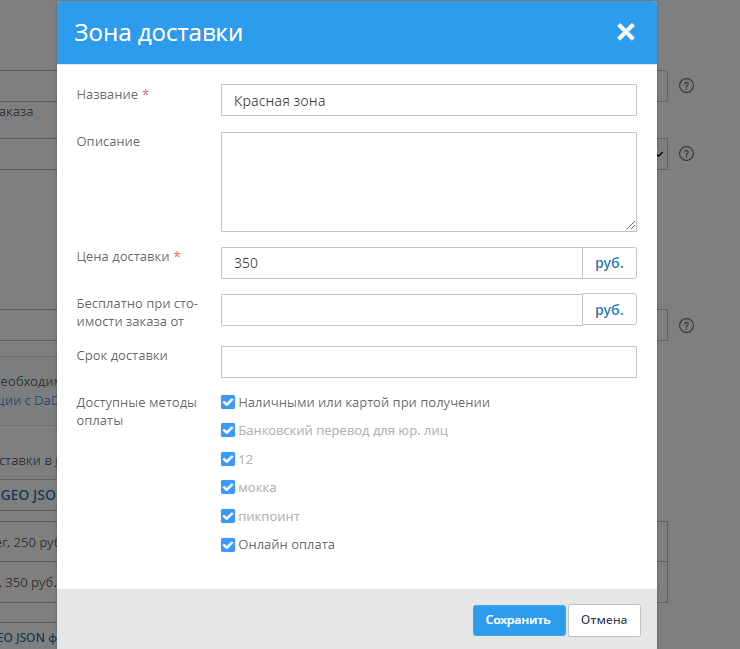Close the Зона доставки dialog with X
740x649 pixels.
(626, 32)
